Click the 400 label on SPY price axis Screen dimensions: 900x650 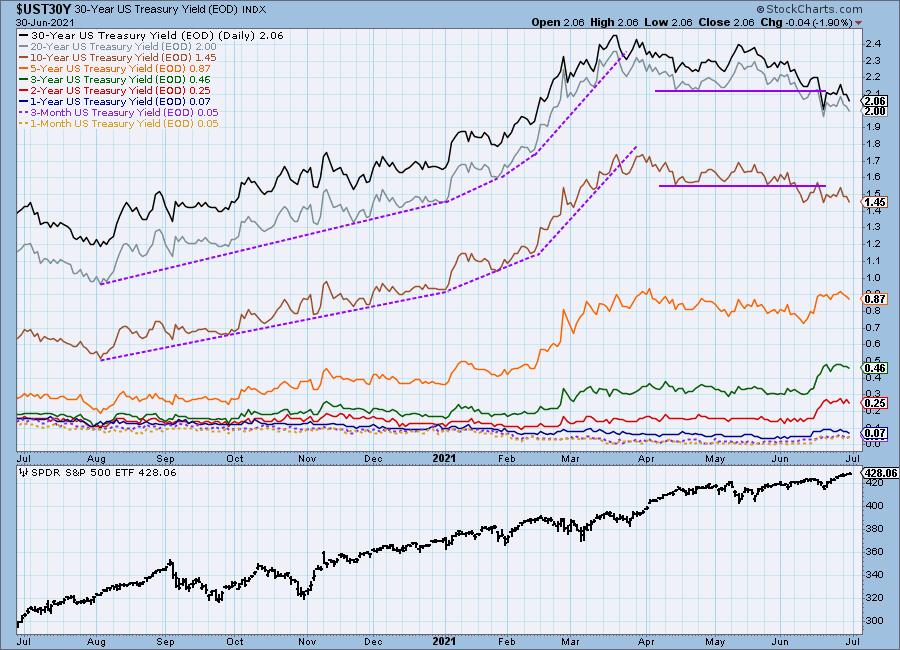click(874, 506)
